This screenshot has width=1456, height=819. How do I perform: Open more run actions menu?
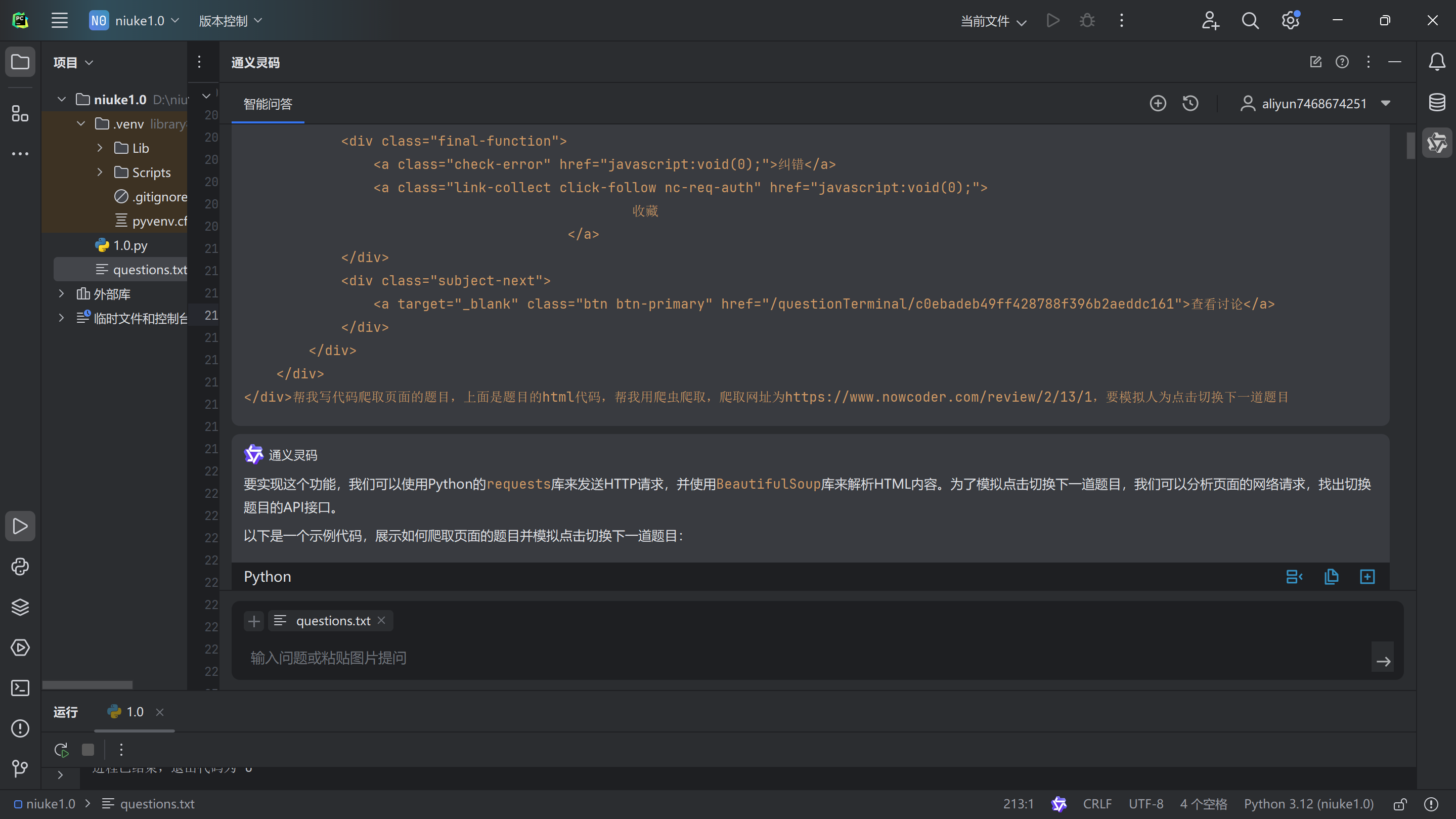pos(1121,21)
